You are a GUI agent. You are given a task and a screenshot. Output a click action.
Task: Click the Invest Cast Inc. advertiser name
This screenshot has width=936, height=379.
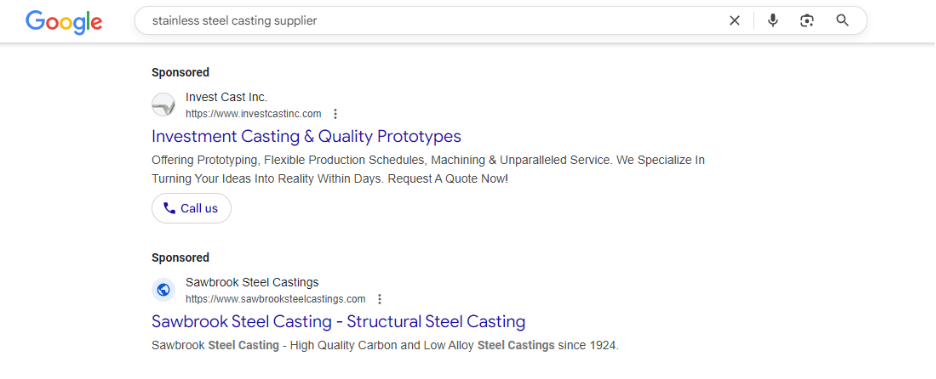226,97
